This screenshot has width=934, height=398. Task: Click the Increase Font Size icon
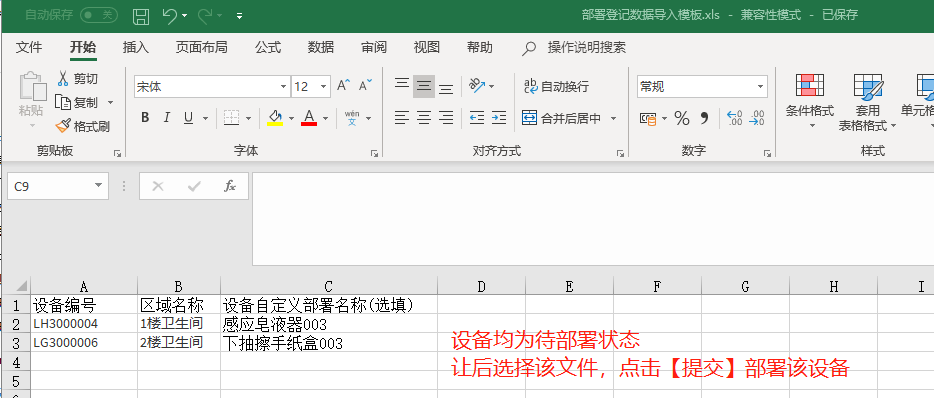[x=344, y=86]
